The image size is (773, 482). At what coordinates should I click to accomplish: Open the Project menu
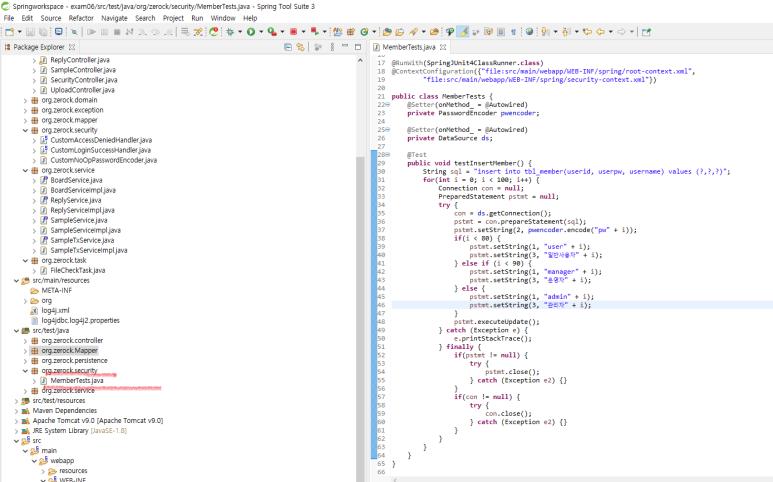coord(173,18)
